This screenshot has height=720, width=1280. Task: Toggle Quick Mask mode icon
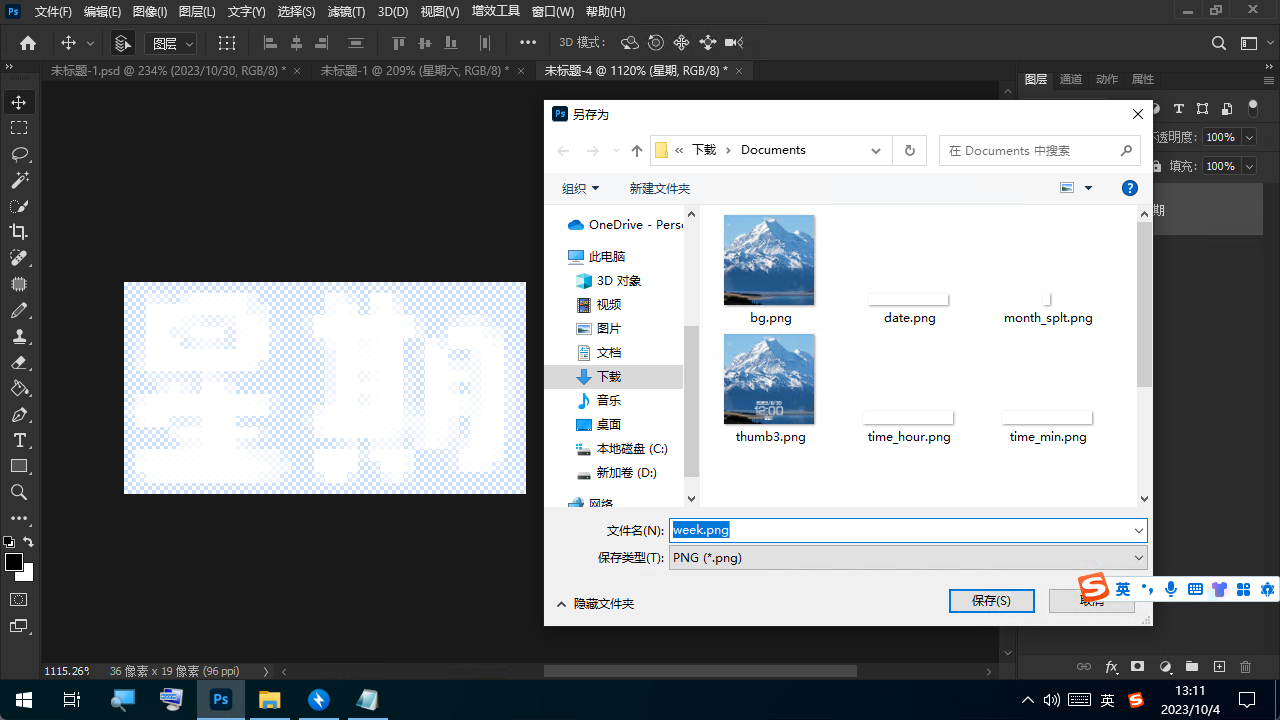[19, 599]
